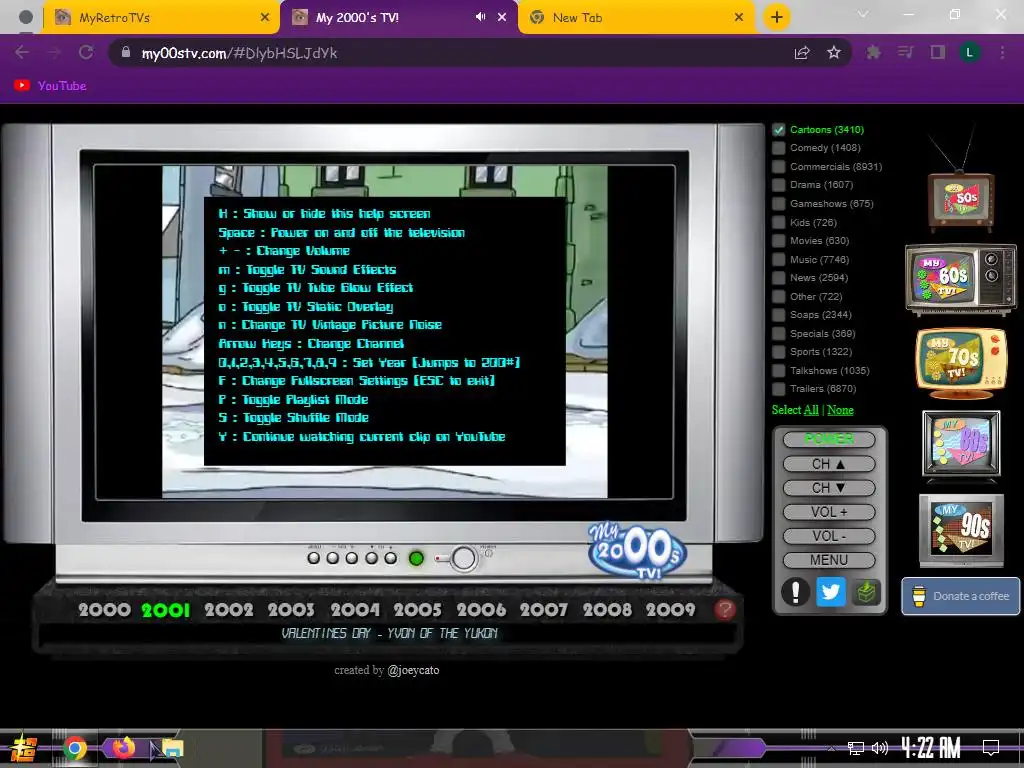The width and height of the screenshot is (1024, 768).
Task: Select year 2009
Action: (671, 610)
